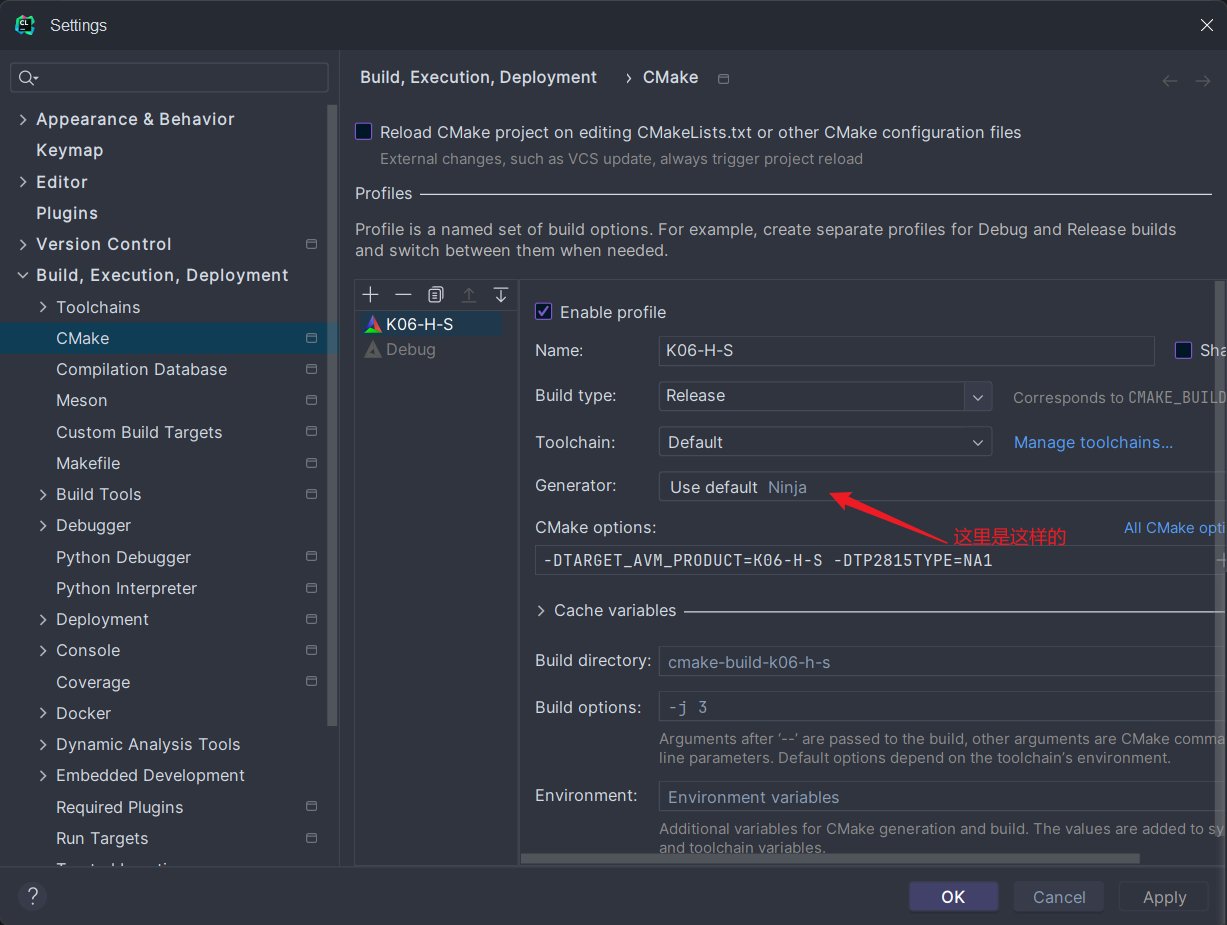
Task: Move the selected profile down
Action: point(500,294)
